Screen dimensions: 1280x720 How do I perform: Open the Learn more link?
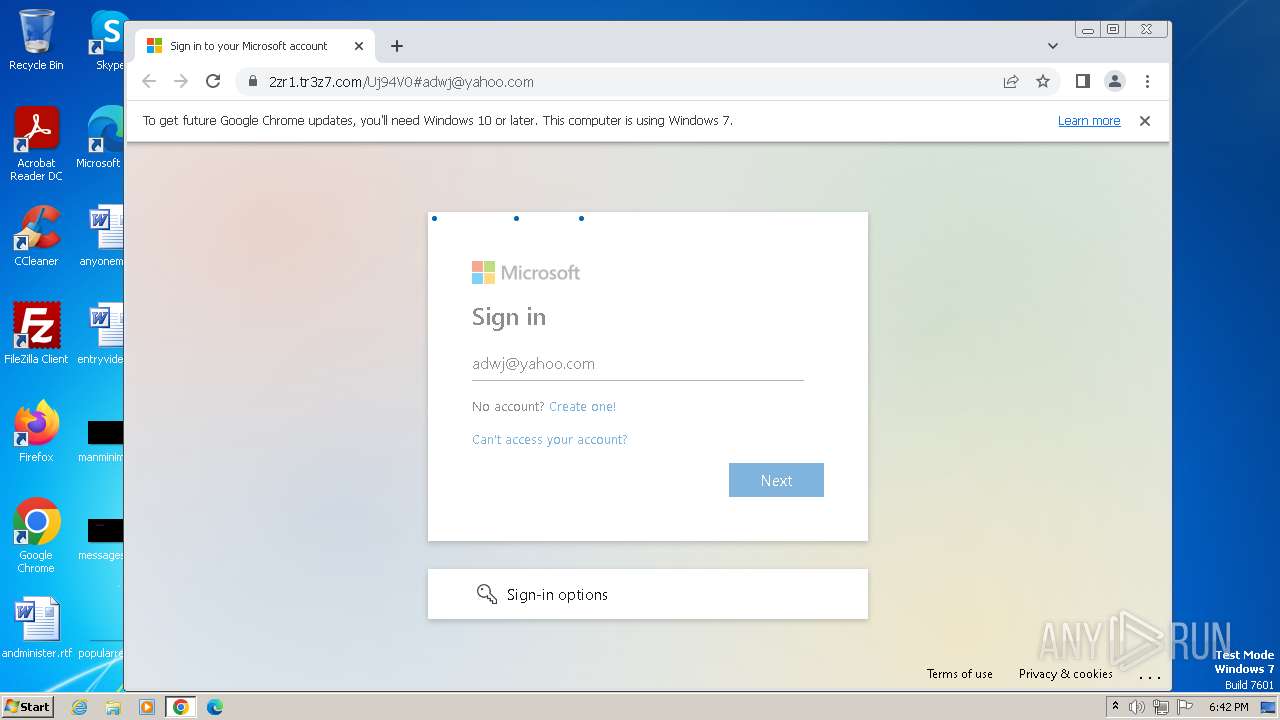[1089, 121]
